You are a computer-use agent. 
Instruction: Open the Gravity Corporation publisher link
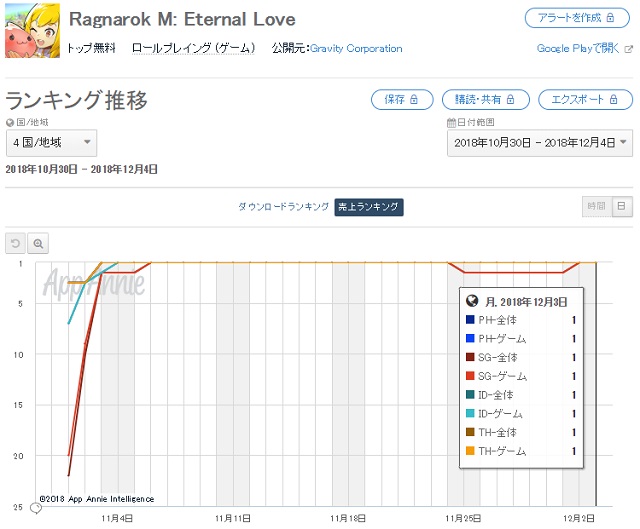(x=356, y=48)
